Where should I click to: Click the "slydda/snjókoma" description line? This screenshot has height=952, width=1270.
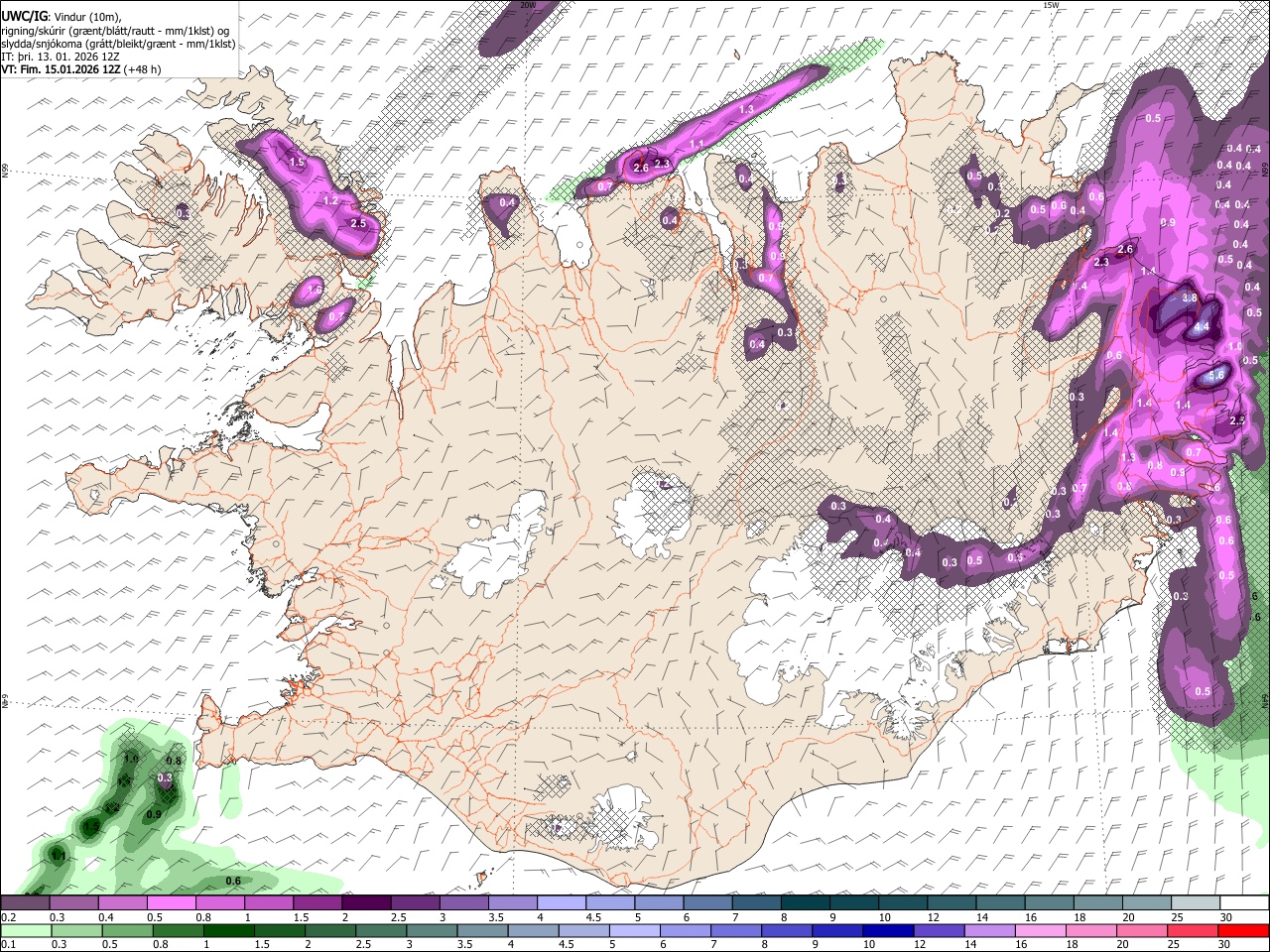point(118,44)
